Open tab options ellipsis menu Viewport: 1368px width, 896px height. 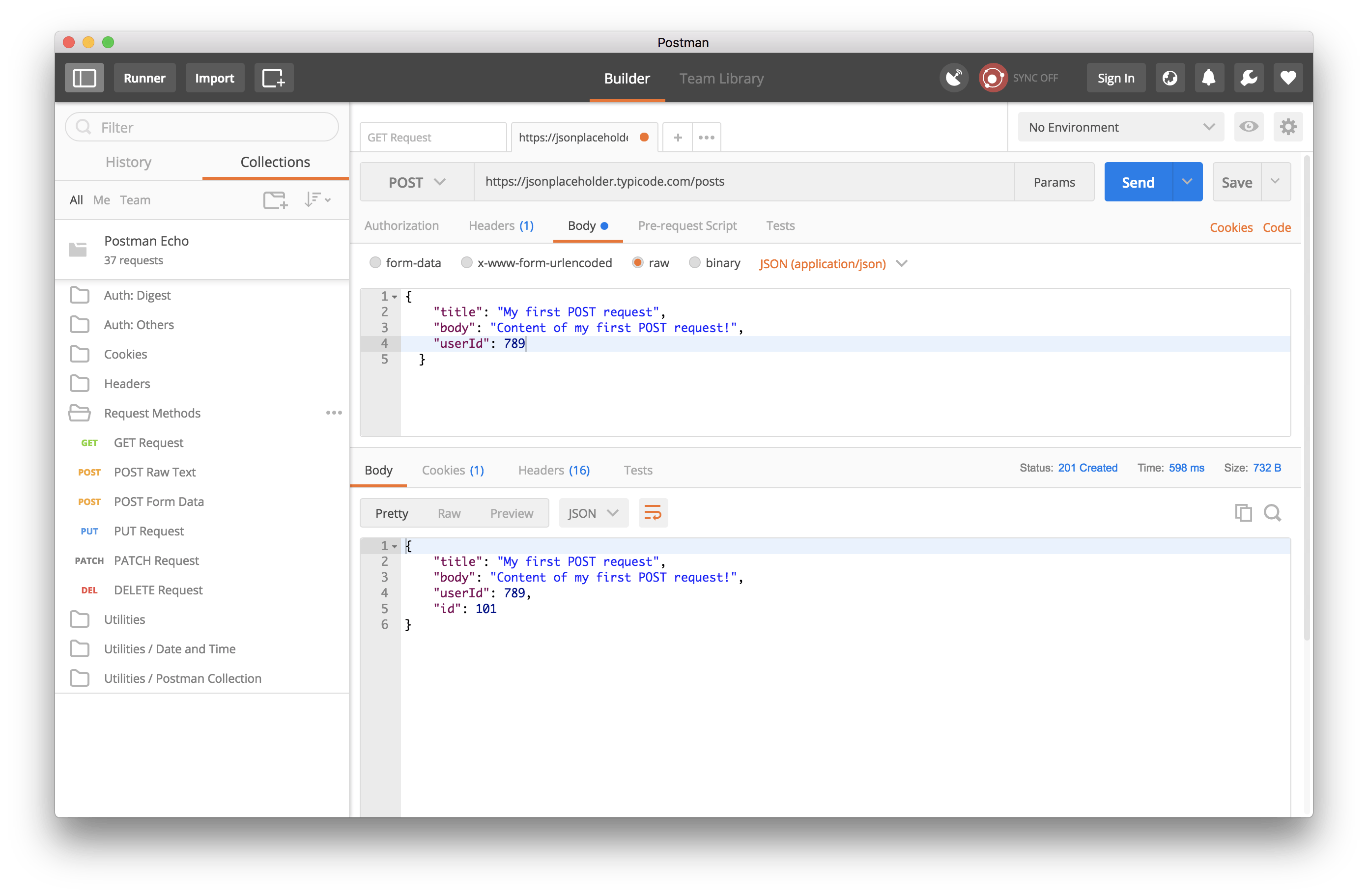pos(707,138)
